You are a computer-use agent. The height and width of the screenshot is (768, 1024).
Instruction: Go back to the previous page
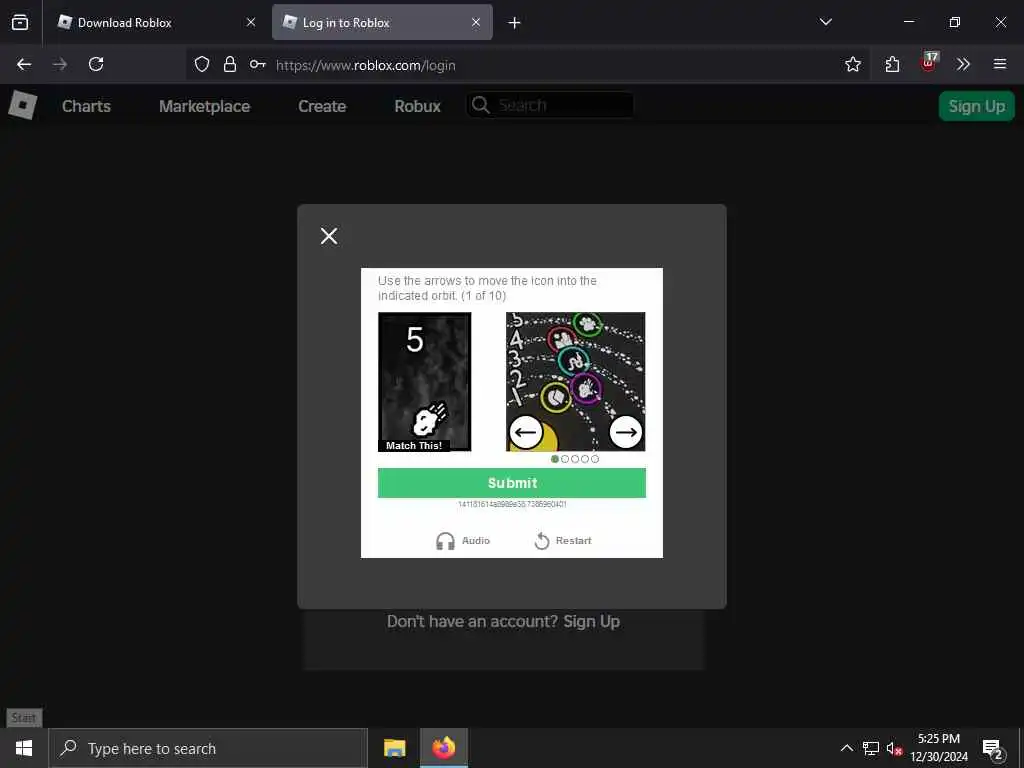click(24, 64)
